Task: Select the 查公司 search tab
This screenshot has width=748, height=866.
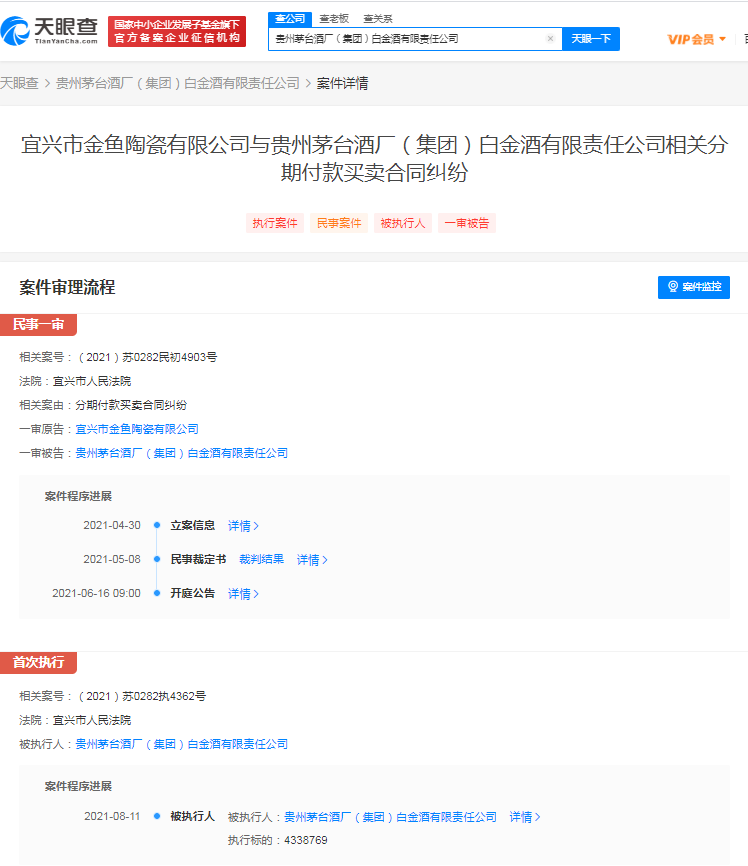Action: pyautogui.click(x=290, y=19)
